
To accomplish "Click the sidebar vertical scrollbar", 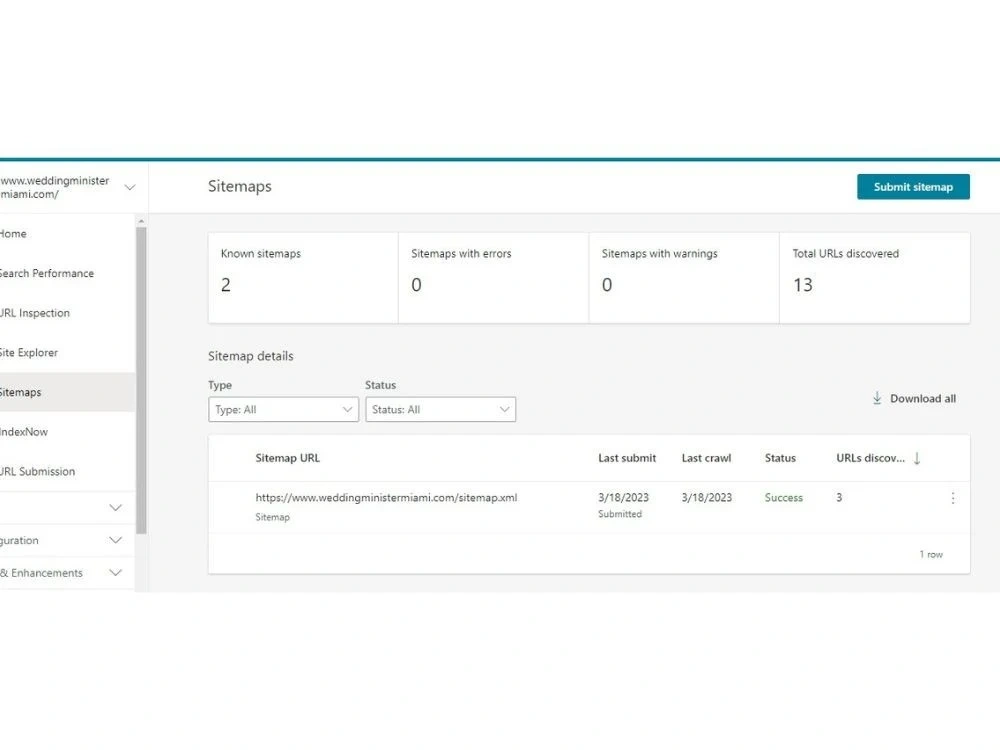I will point(141,381).
